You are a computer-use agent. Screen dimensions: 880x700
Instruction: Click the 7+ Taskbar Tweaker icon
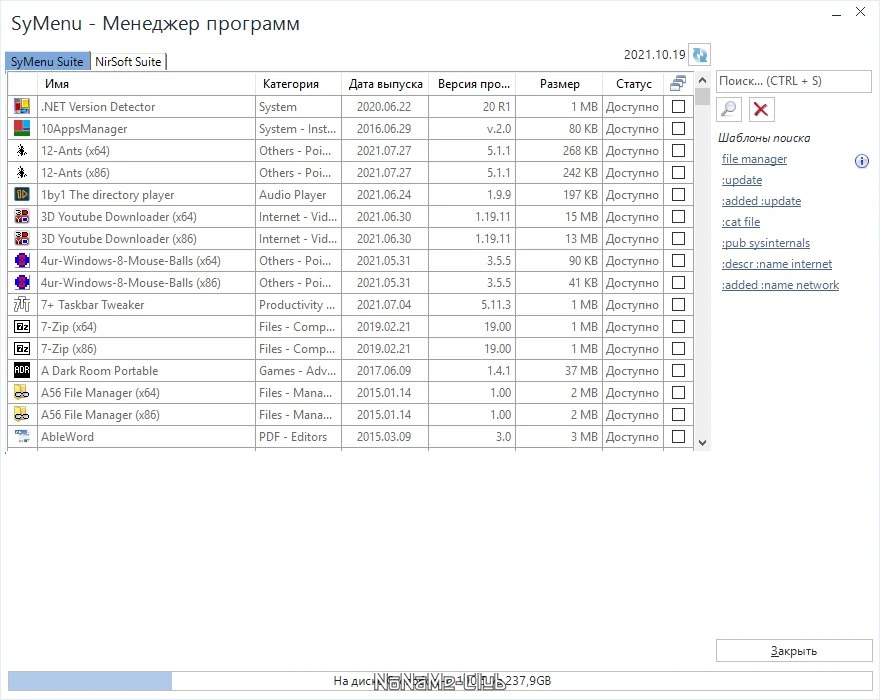22,304
